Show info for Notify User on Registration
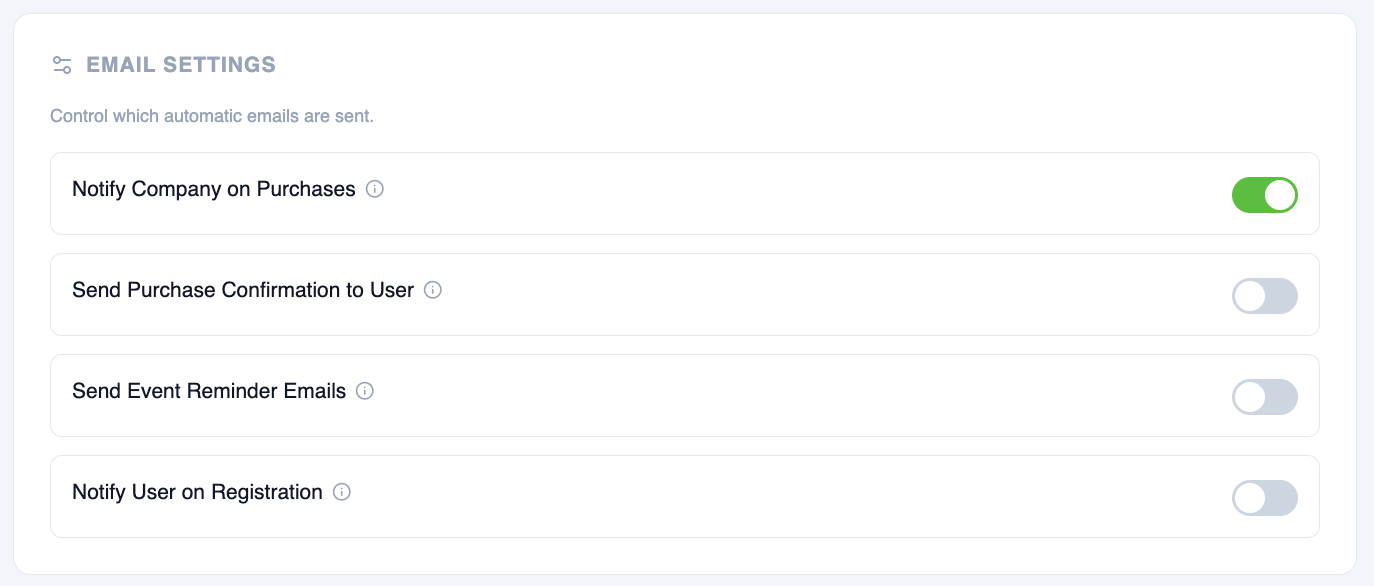 click(x=342, y=492)
